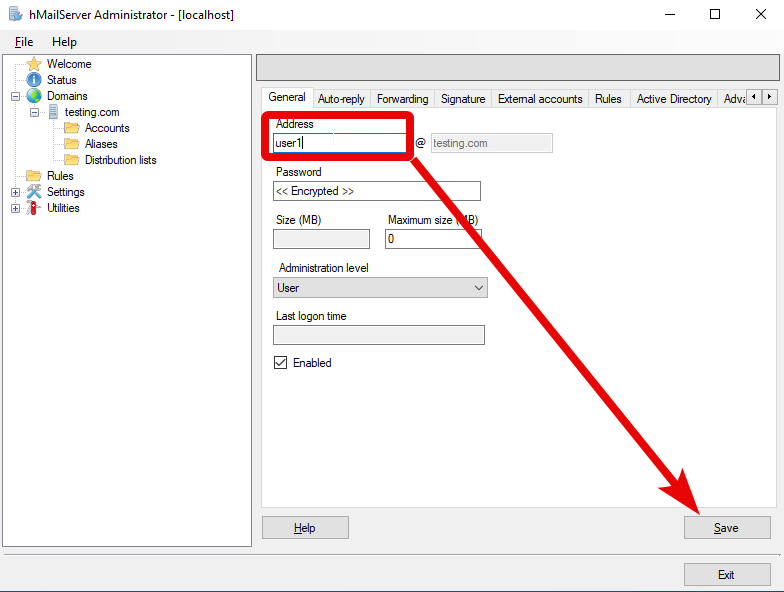Click the Maximum size input field
Screen dimensions: 784x592
pos(434,239)
